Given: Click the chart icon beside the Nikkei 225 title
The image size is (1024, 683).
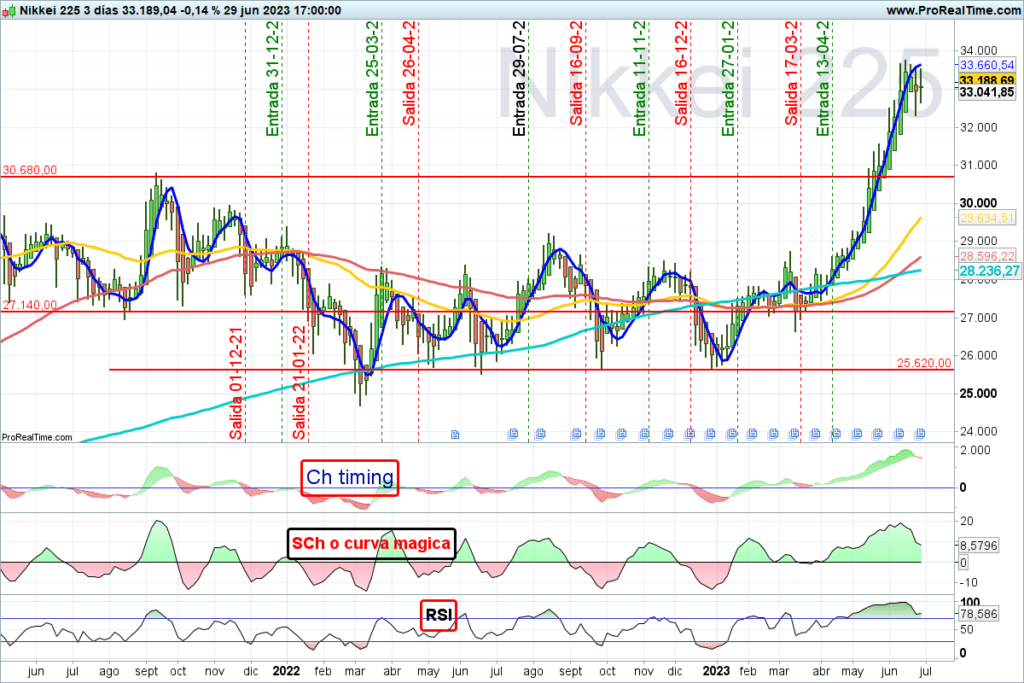Looking at the screenshot, I should [x=8, y=11].
